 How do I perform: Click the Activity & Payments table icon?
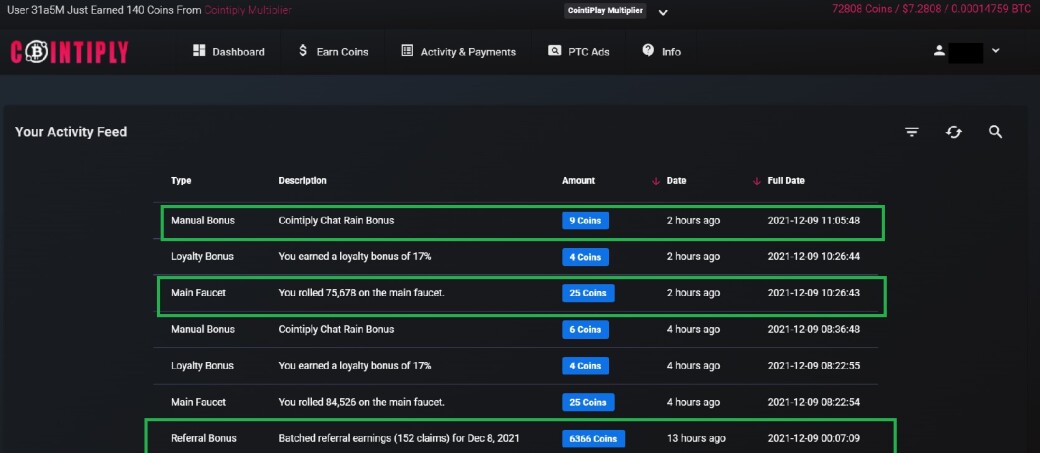[x=407, y=50]
